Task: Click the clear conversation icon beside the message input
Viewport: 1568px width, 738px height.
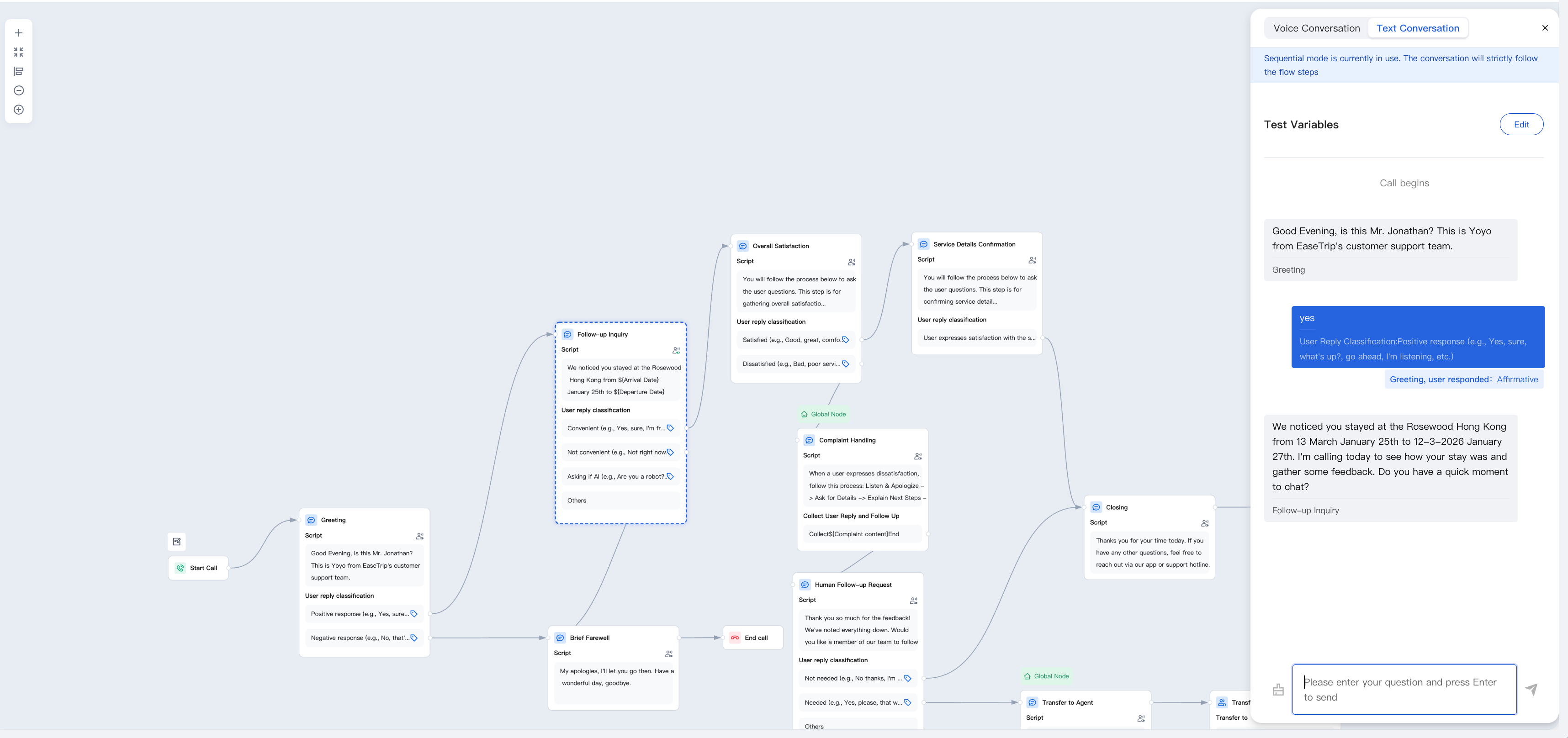Action: coord(1278,689)
